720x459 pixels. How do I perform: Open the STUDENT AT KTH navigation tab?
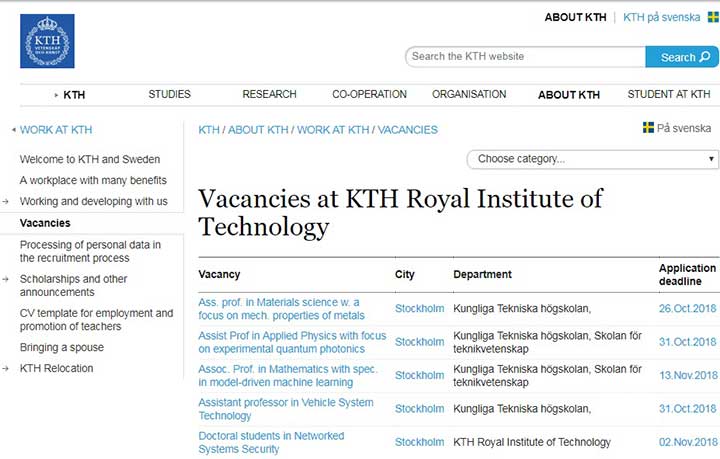click(669, 95)
